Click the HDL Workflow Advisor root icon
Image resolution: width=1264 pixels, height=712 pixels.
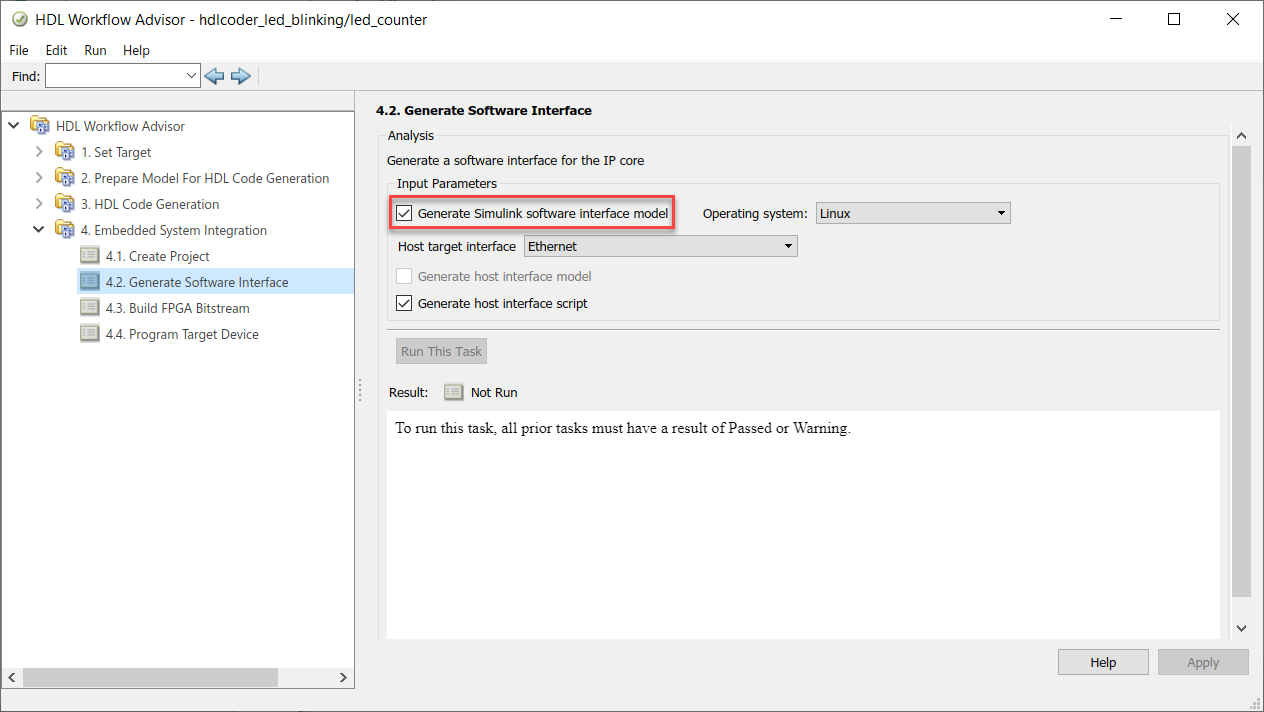tap(40, 126)
